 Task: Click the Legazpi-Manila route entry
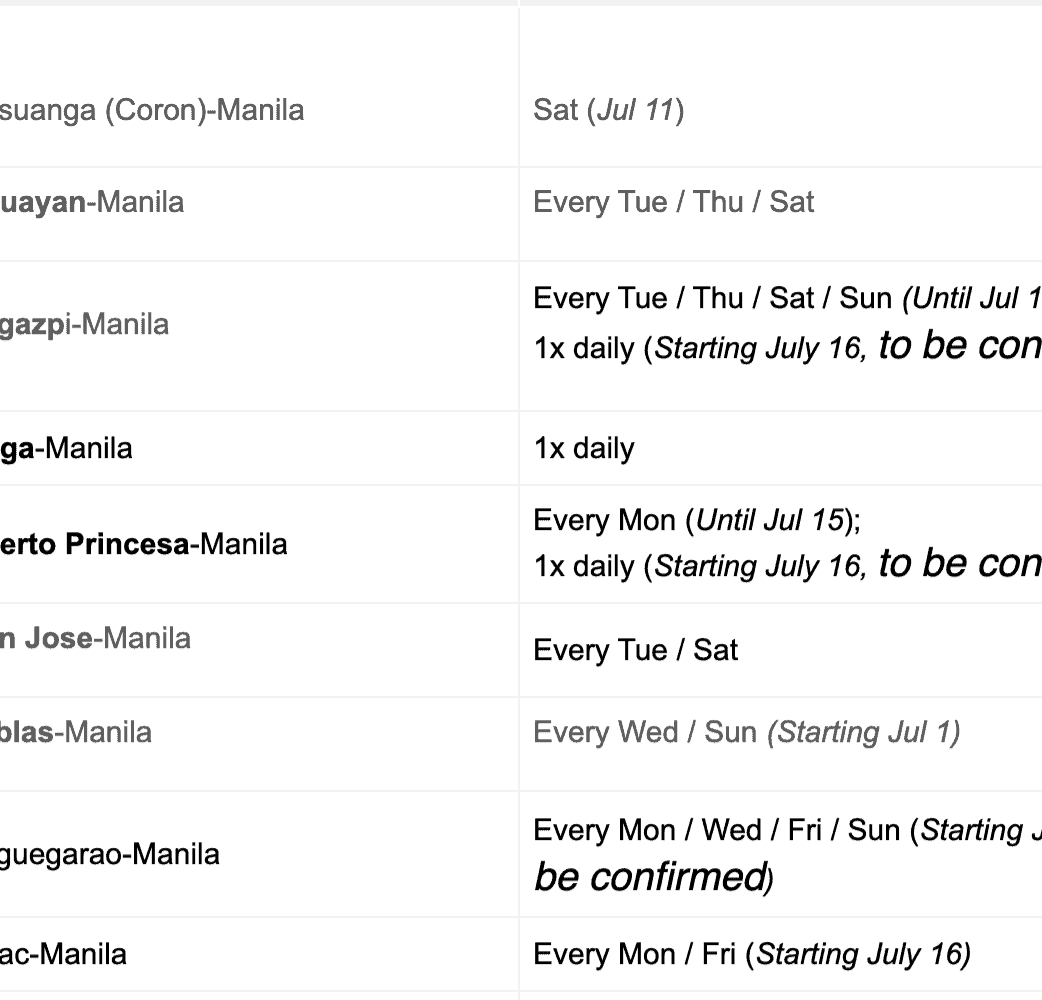[84, 324]
